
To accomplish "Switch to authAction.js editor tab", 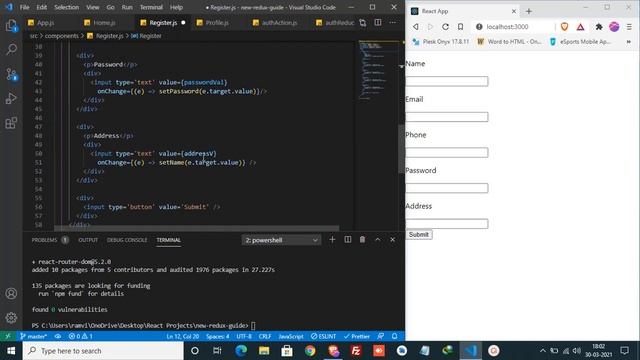I will pyautogui.click(x=279, y=23).
